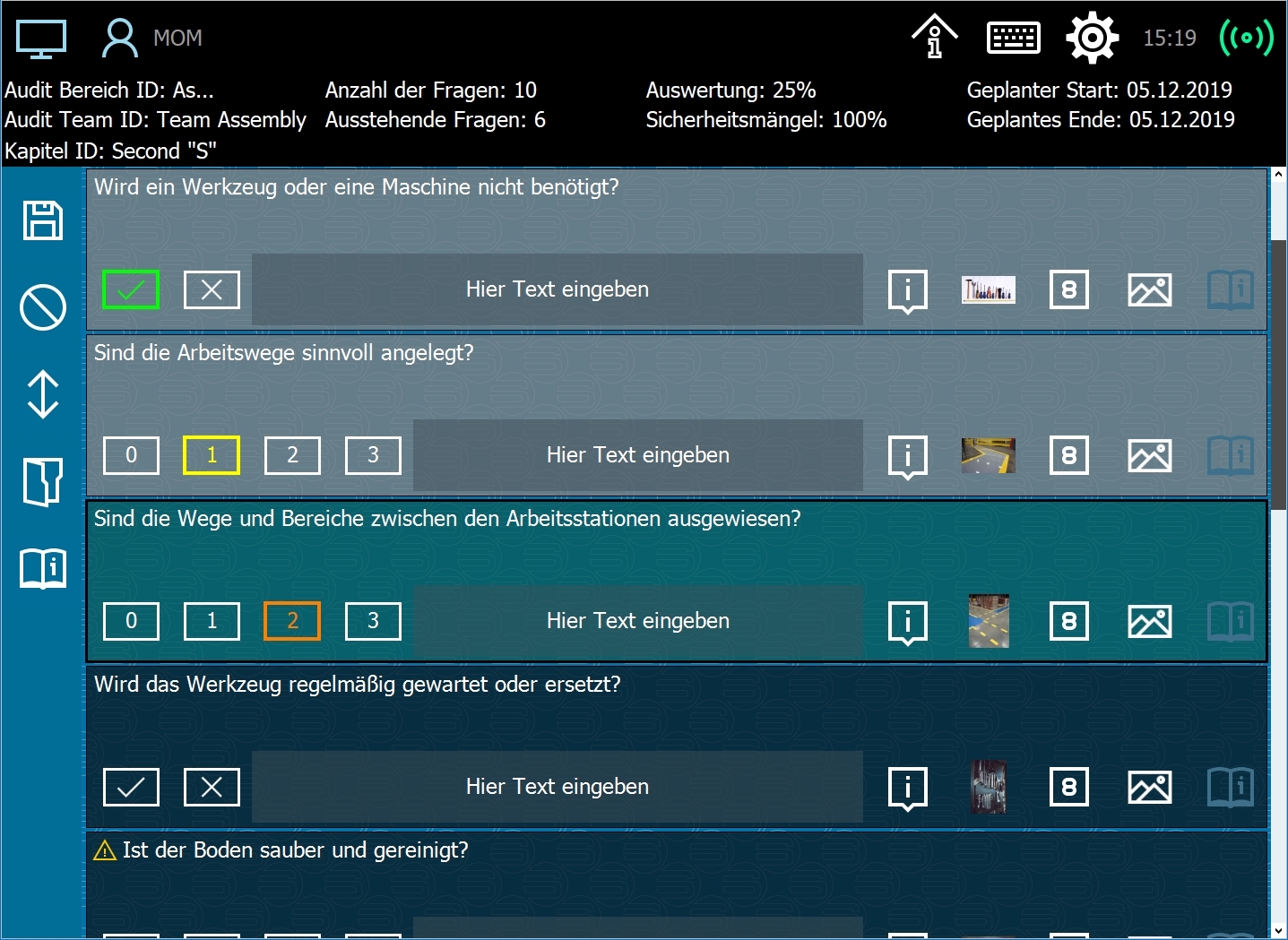Click the up-down arrows sidebar icon
The height and width of the screenshot is (940, 1288).
43,394
